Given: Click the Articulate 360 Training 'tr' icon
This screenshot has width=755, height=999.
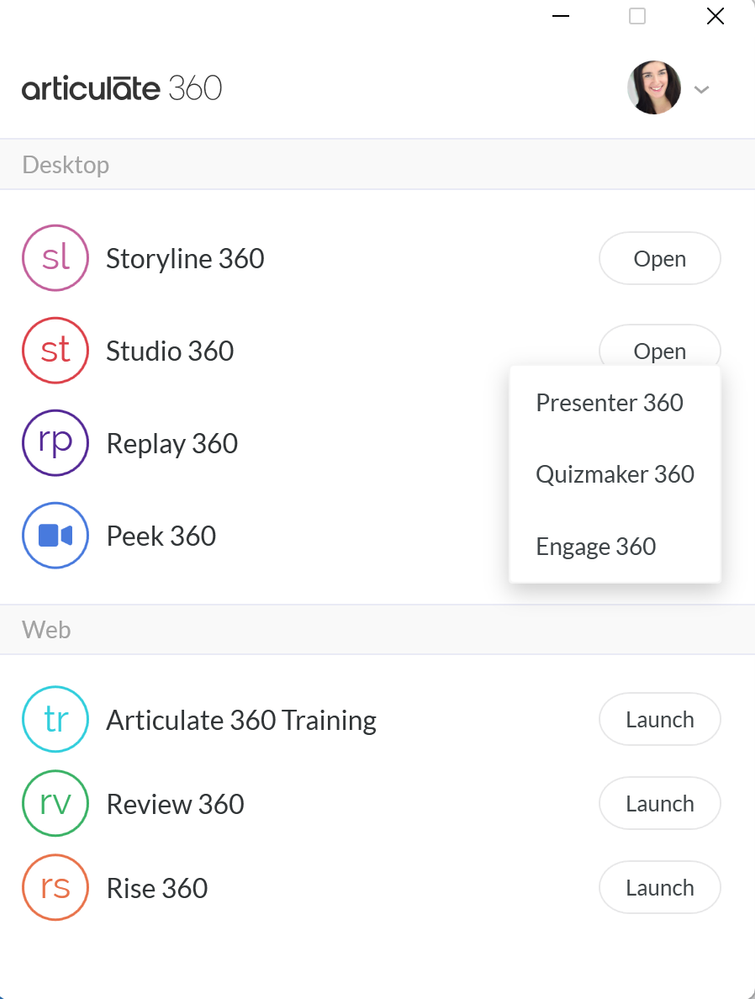Looking at the screenshot, I should coord(55,719).
